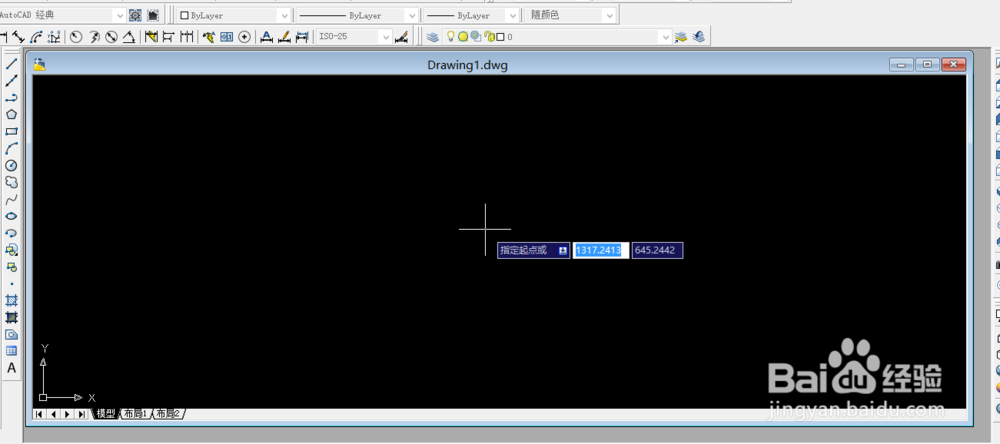The height and width of the screenshot is (444, 1000).
Task: Toggle layer 0 freeze sun icon
Action: pos(462,37)
